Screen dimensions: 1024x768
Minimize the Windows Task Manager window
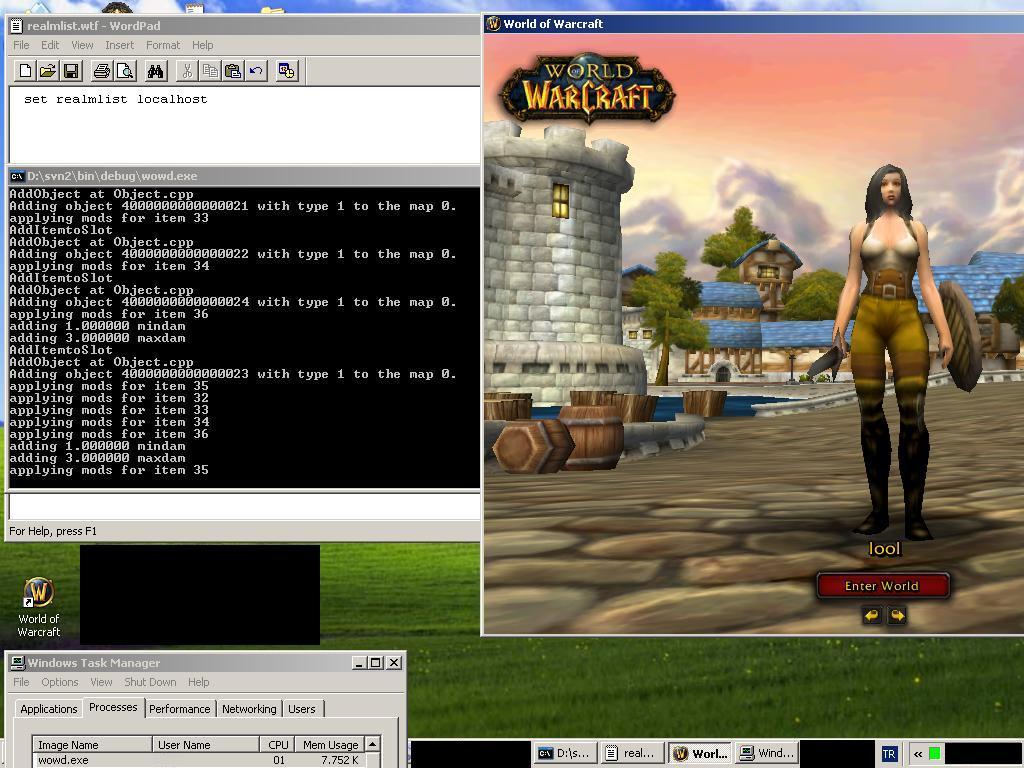coord(359,663)
